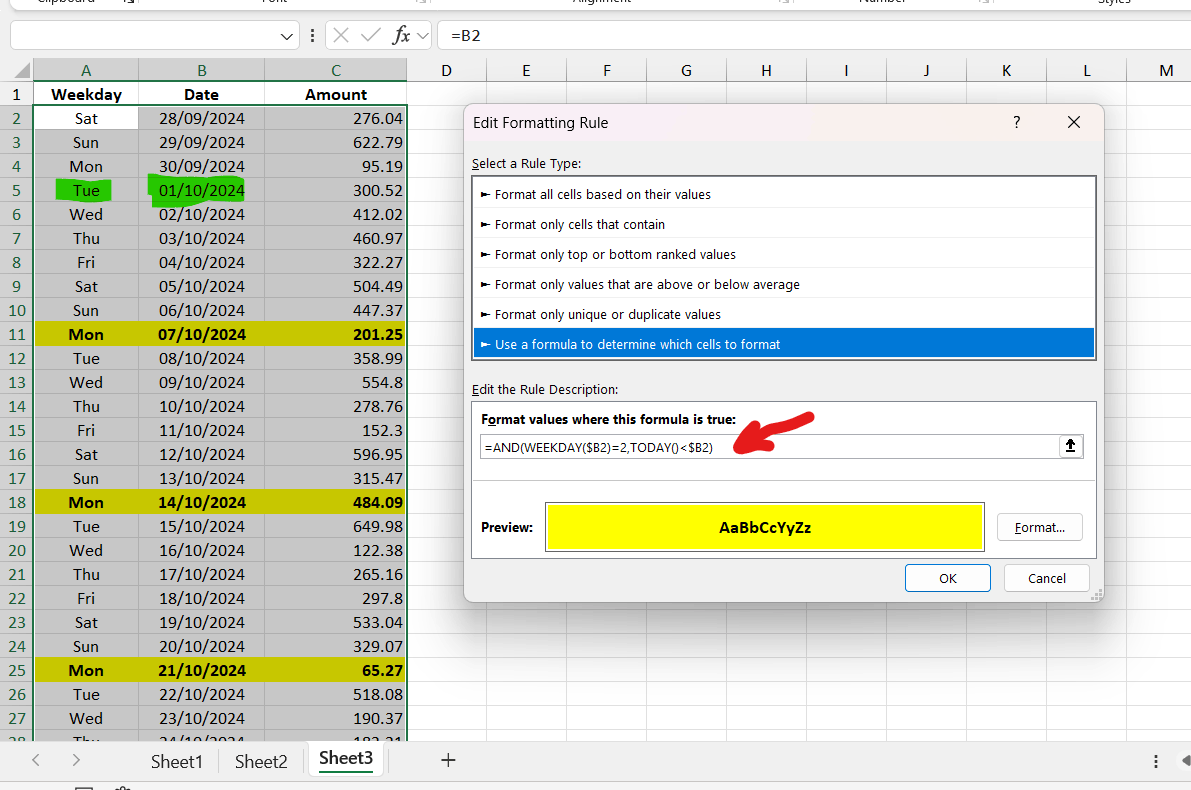Confirm the entry with the checkmark icon
Screen dimensions: 1191x790
click(371, 35)
